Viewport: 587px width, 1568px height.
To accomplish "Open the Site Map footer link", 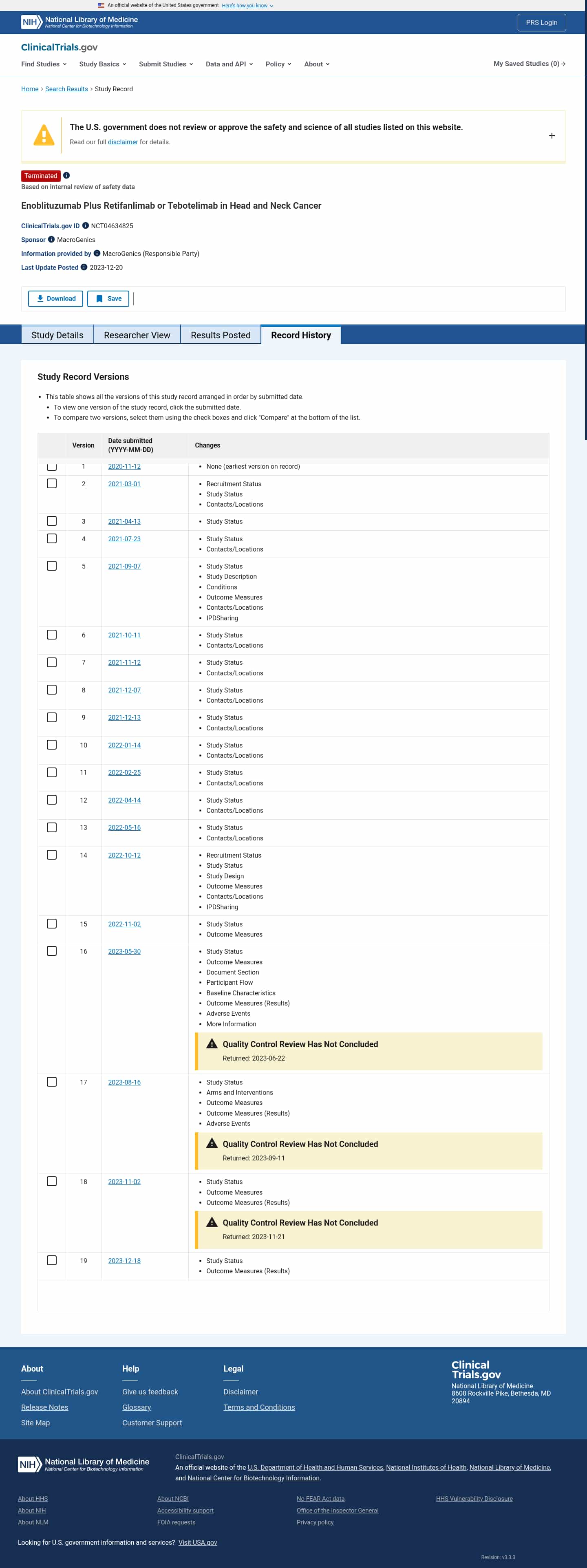I will coord(35,1422).
